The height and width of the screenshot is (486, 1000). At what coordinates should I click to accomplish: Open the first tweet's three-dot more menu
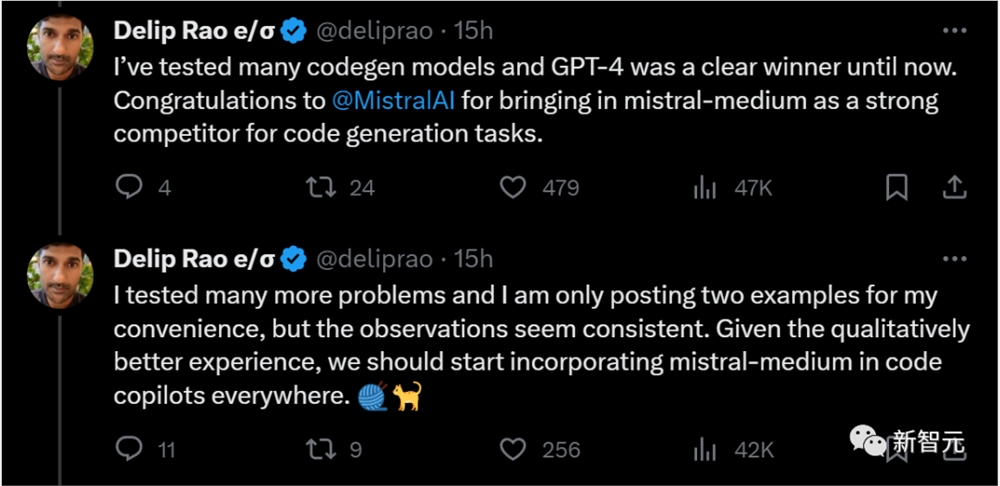(955, 31)
